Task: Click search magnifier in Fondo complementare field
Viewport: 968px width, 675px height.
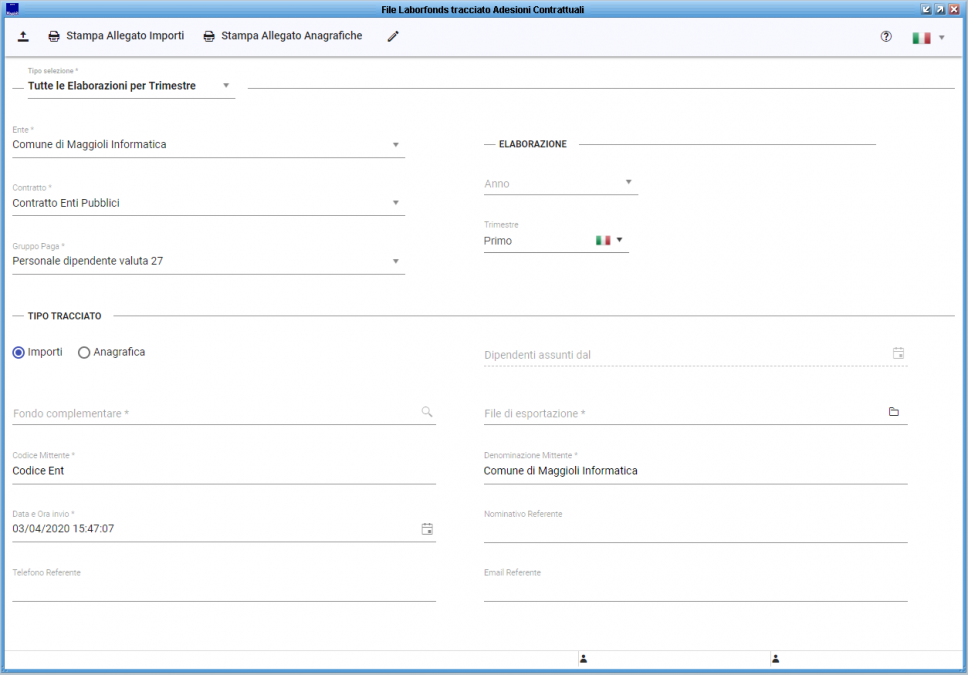Action: [426, 411]
